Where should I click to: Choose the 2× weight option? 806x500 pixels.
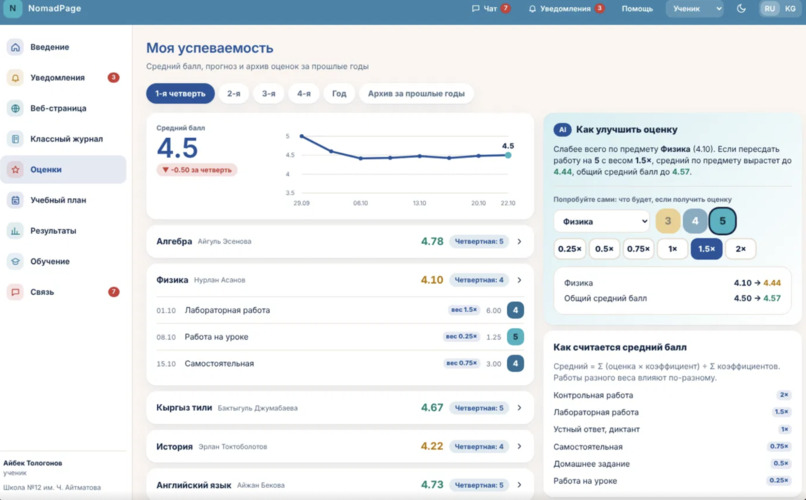pyautogui.click(x=740, y=249)
